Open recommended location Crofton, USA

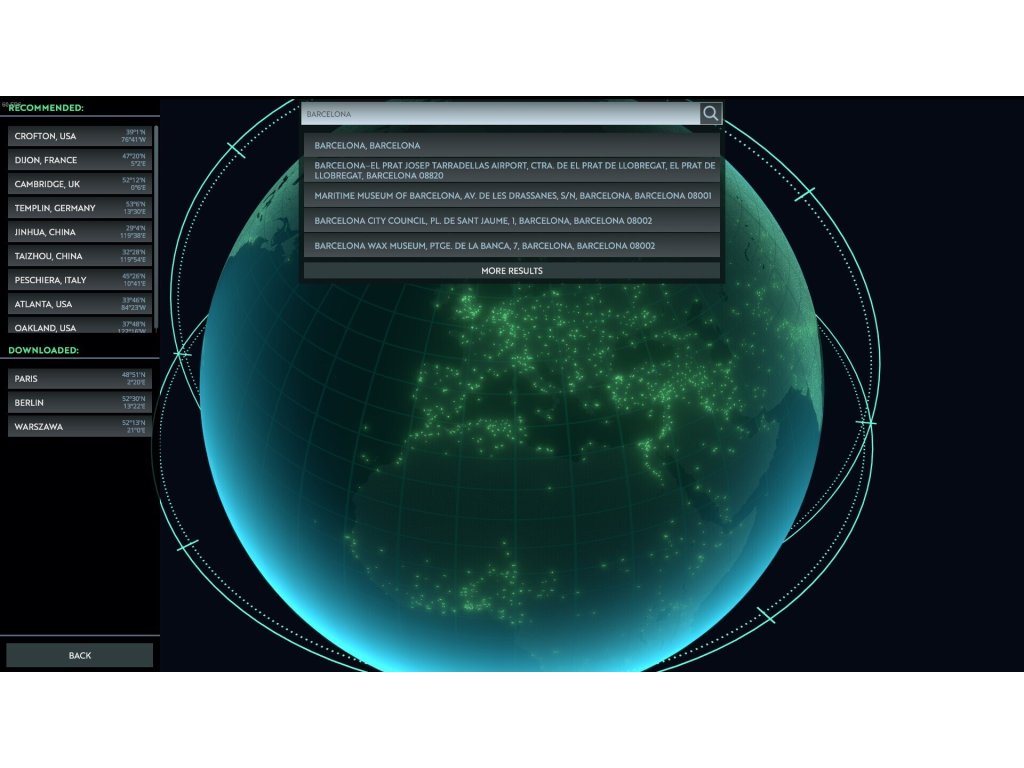point(80,136)
